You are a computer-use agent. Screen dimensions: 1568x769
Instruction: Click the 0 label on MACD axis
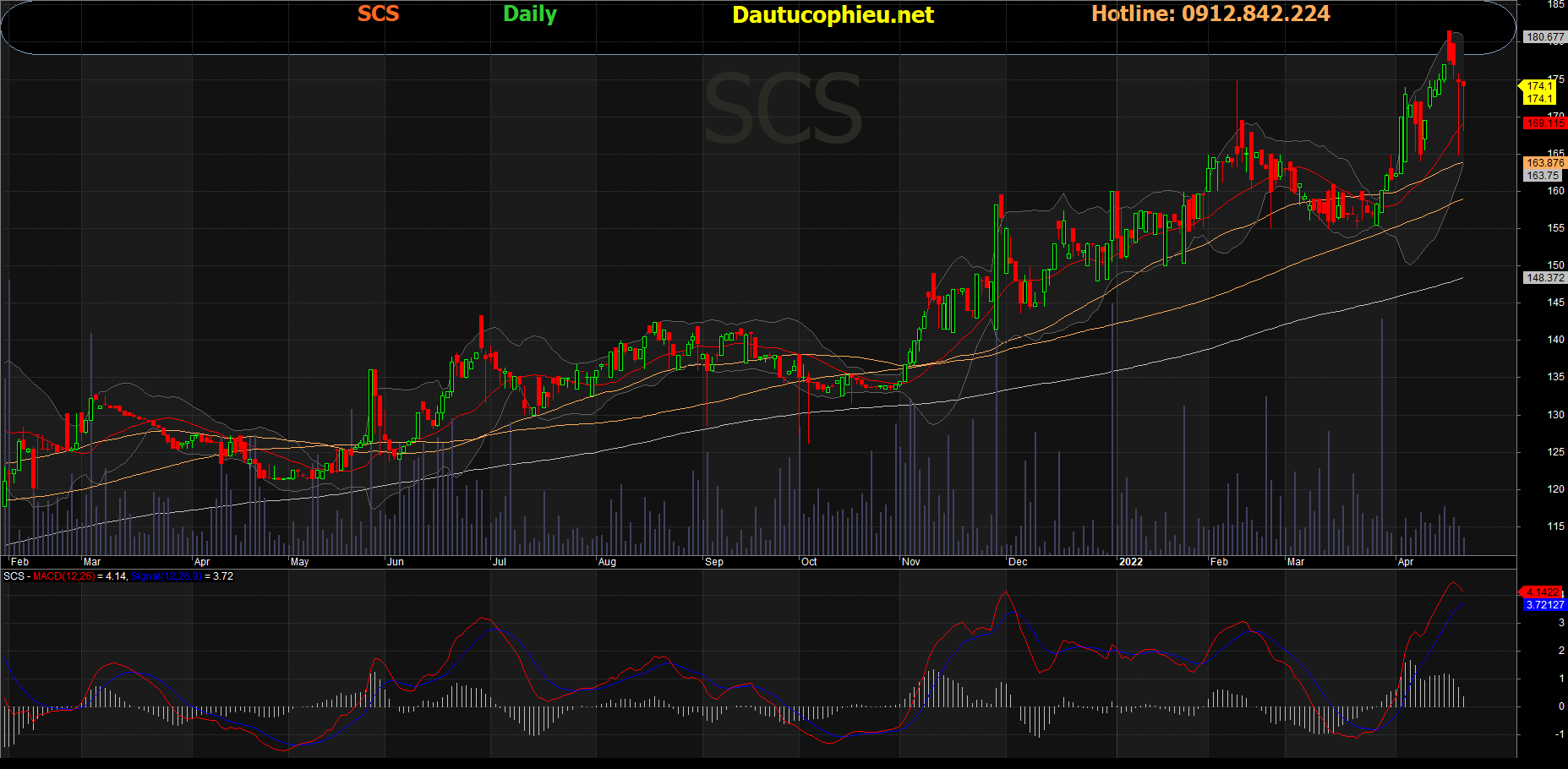tap(1561, 706)
